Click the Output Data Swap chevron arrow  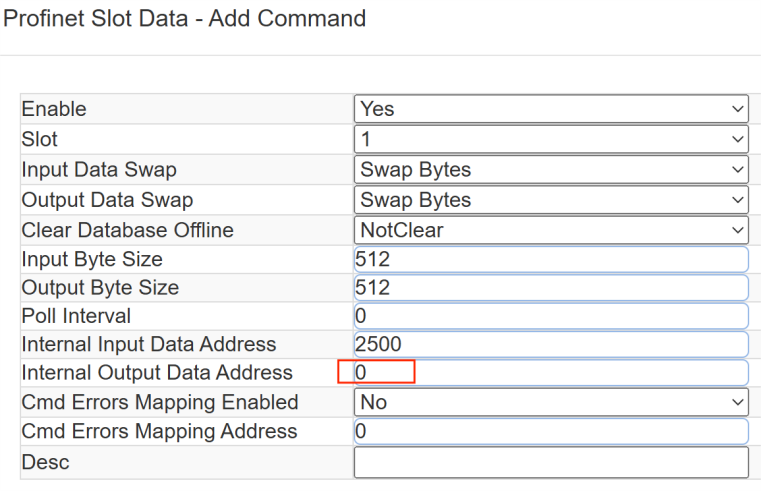(x=738, y=200)
